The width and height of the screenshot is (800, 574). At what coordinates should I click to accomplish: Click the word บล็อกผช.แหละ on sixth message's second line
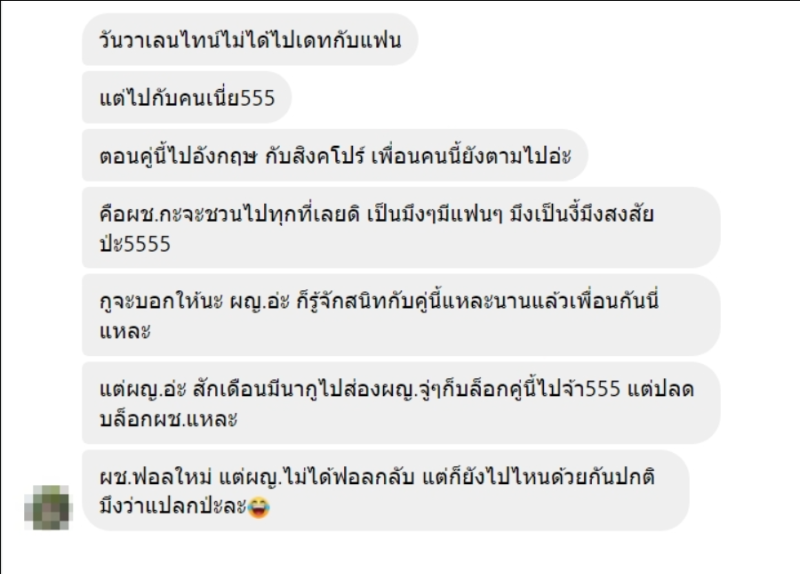pos(168,419)
